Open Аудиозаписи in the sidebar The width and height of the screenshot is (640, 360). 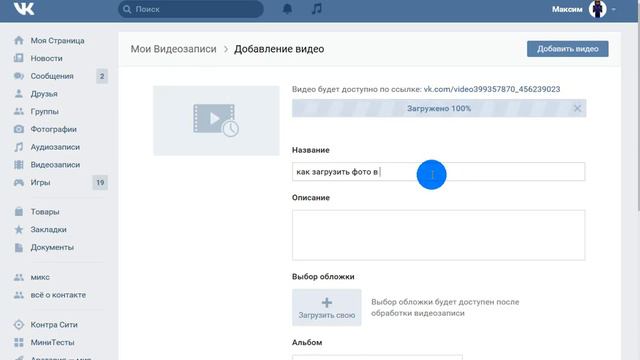coord(55,147)
